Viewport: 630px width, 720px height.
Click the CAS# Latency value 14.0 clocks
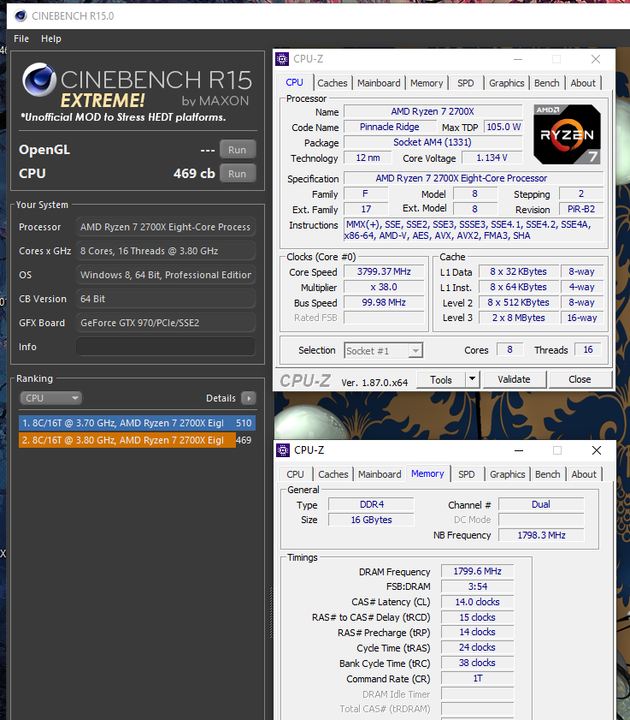478,602
